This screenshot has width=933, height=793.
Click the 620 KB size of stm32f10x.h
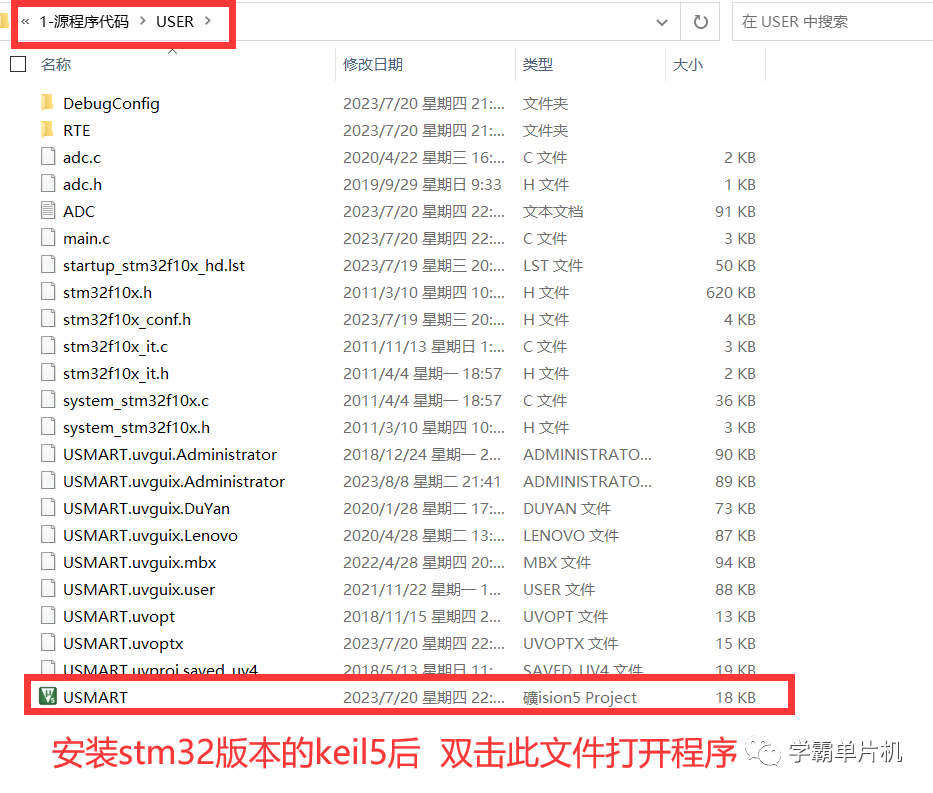731,293
